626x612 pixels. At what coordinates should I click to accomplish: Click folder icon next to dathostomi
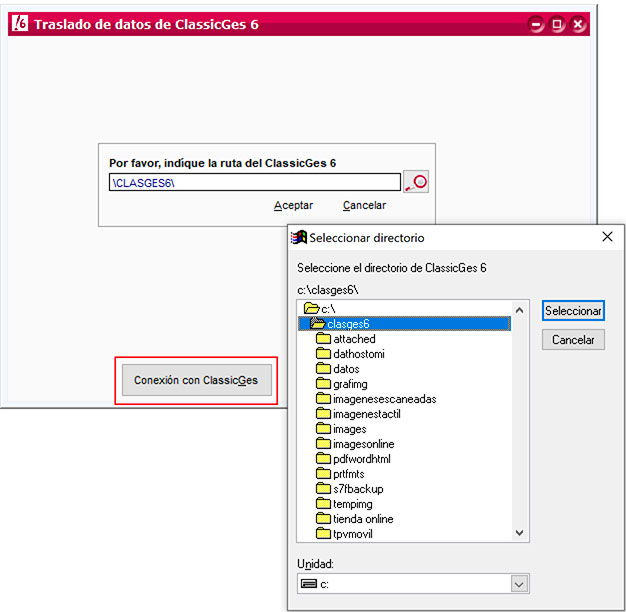tap(323, 353)
